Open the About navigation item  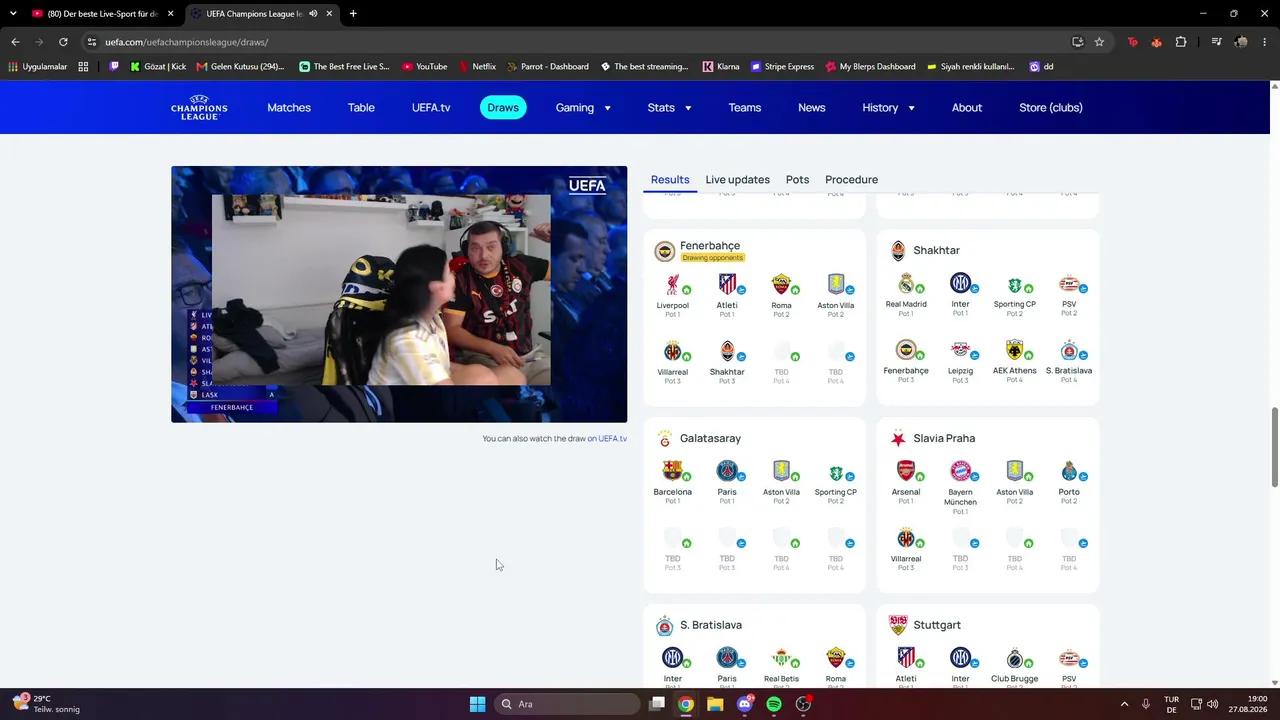pos(967,108)
